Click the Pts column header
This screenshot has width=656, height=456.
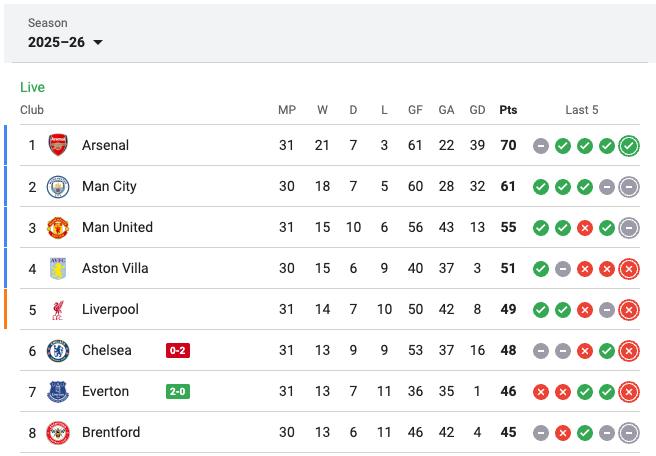click(508, 110)
